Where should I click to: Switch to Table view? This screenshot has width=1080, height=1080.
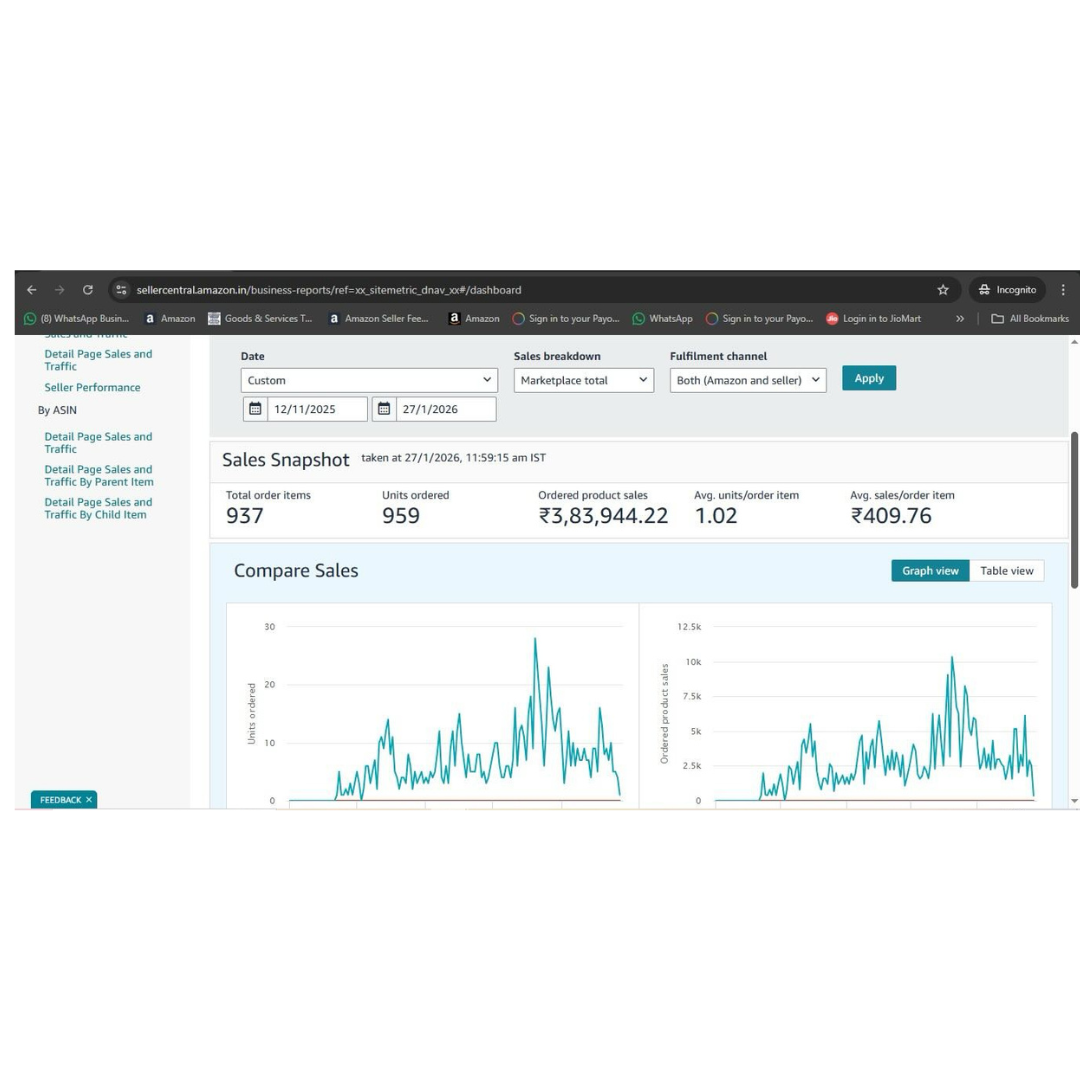click(1006, 571)
